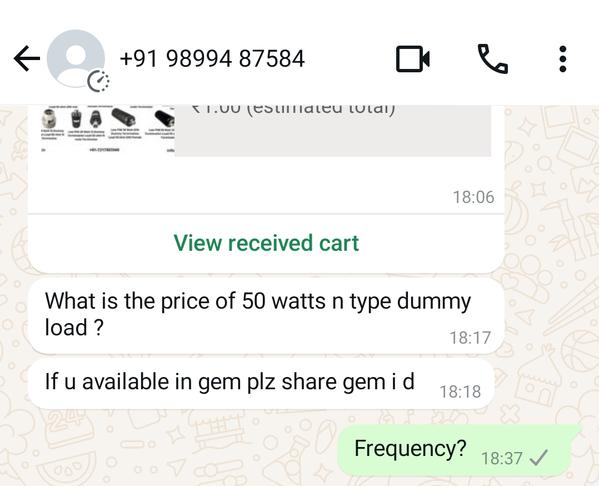Tap the 18:17 message timestamp
Screen dimensions: 599x486
coord(470,338)
